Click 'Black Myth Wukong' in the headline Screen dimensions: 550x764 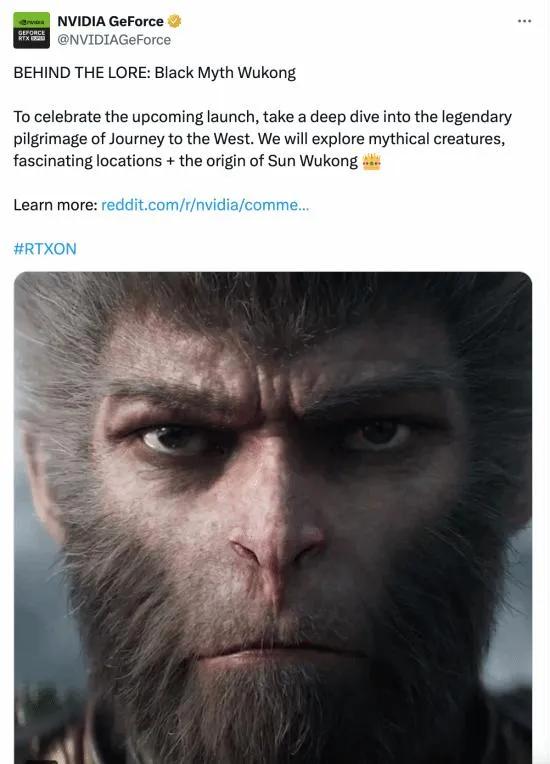tap(225, 73)
